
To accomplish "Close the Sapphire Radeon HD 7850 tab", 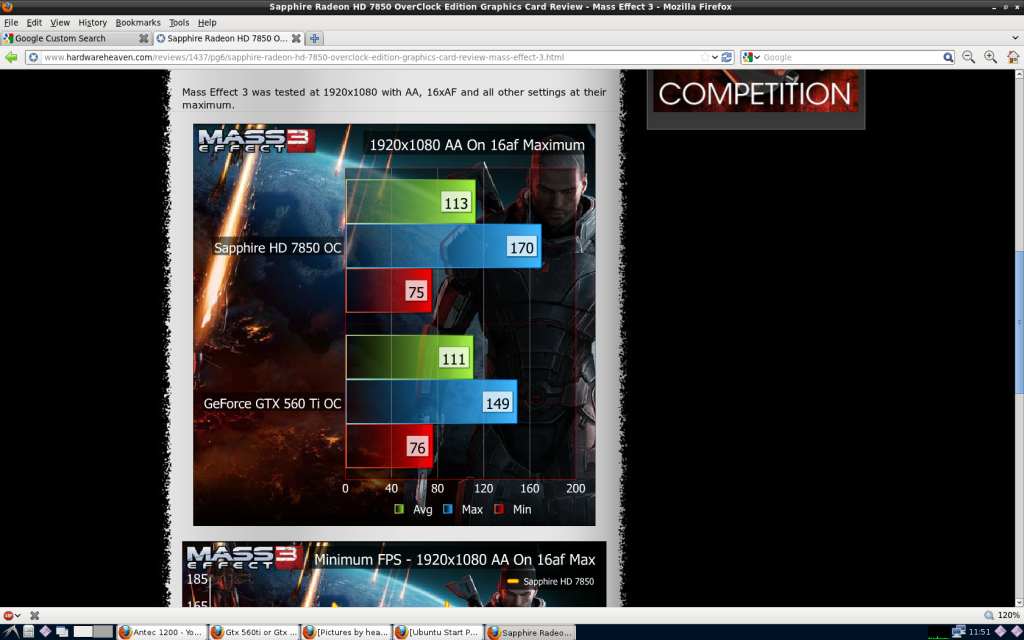I will point(296,39).
